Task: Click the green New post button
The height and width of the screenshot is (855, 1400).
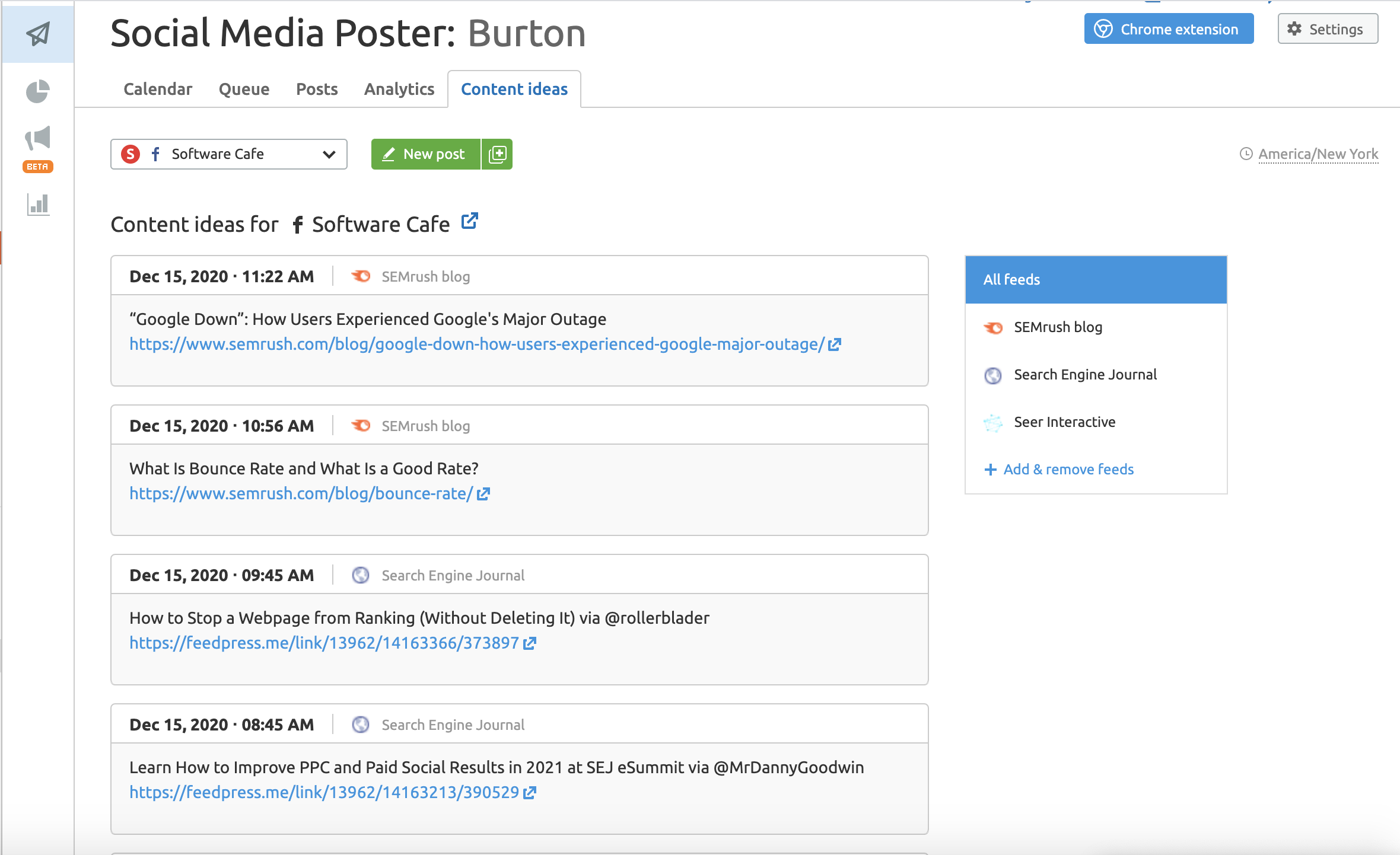Action: [425, 154]
